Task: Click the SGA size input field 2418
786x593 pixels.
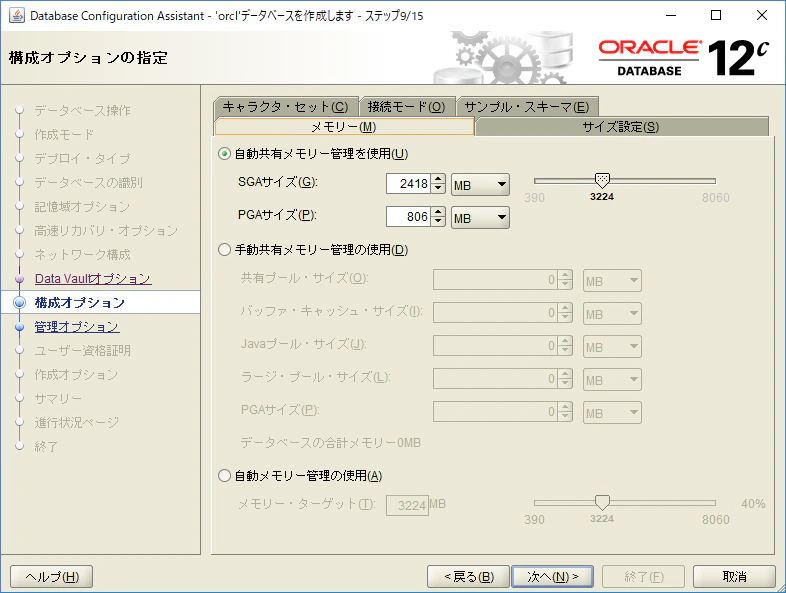Action: (x=409, y=183)
